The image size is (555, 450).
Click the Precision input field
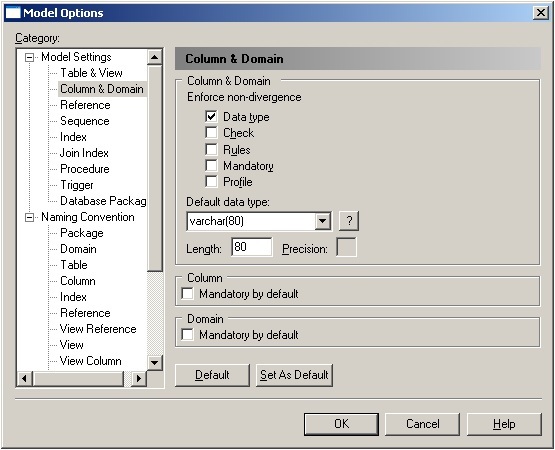click(346, 247)
